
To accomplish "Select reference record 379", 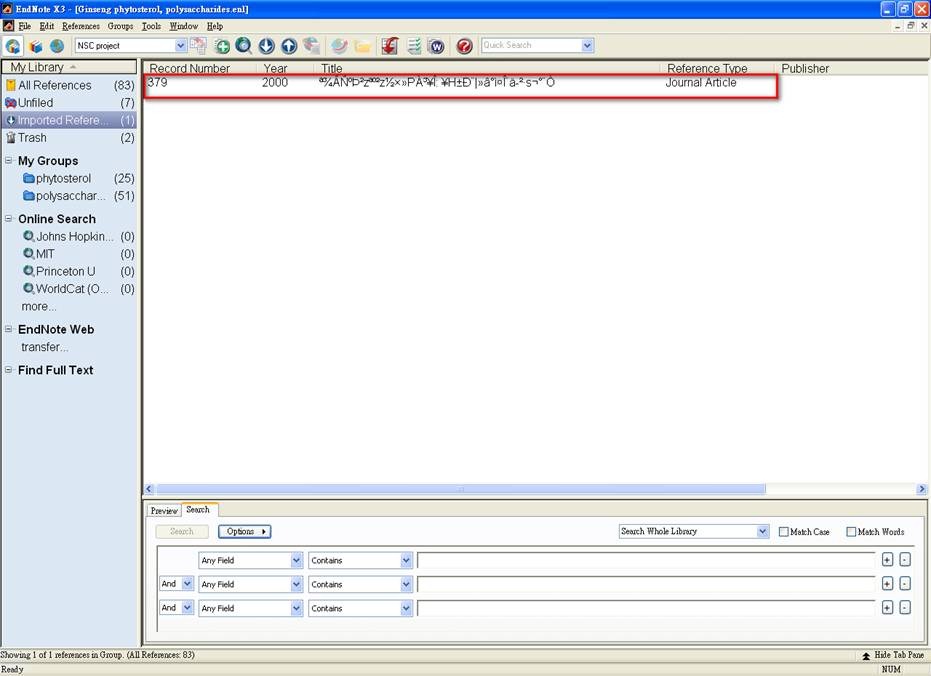I will click(460, 82).
